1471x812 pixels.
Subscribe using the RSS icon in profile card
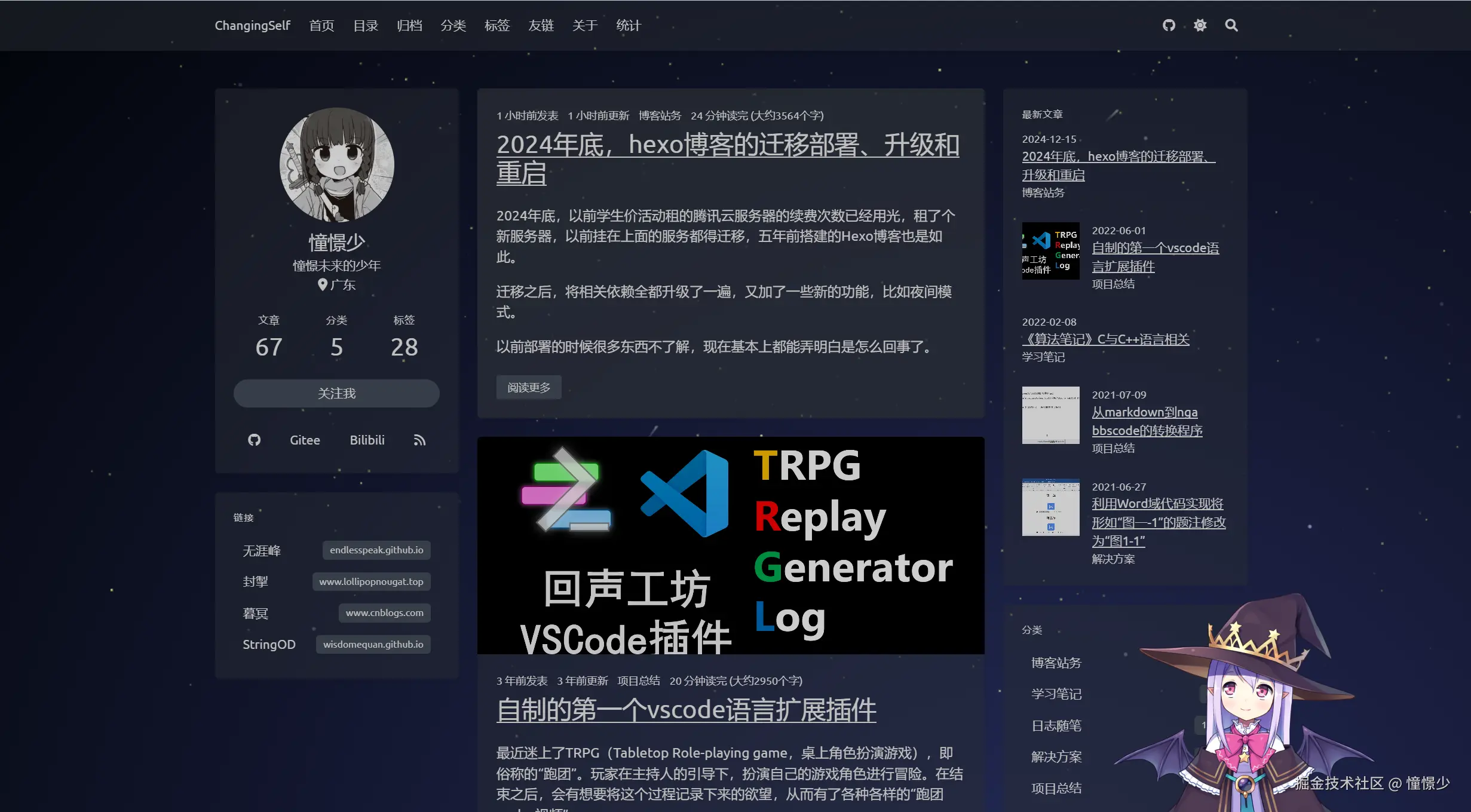[x=419, y=440]
